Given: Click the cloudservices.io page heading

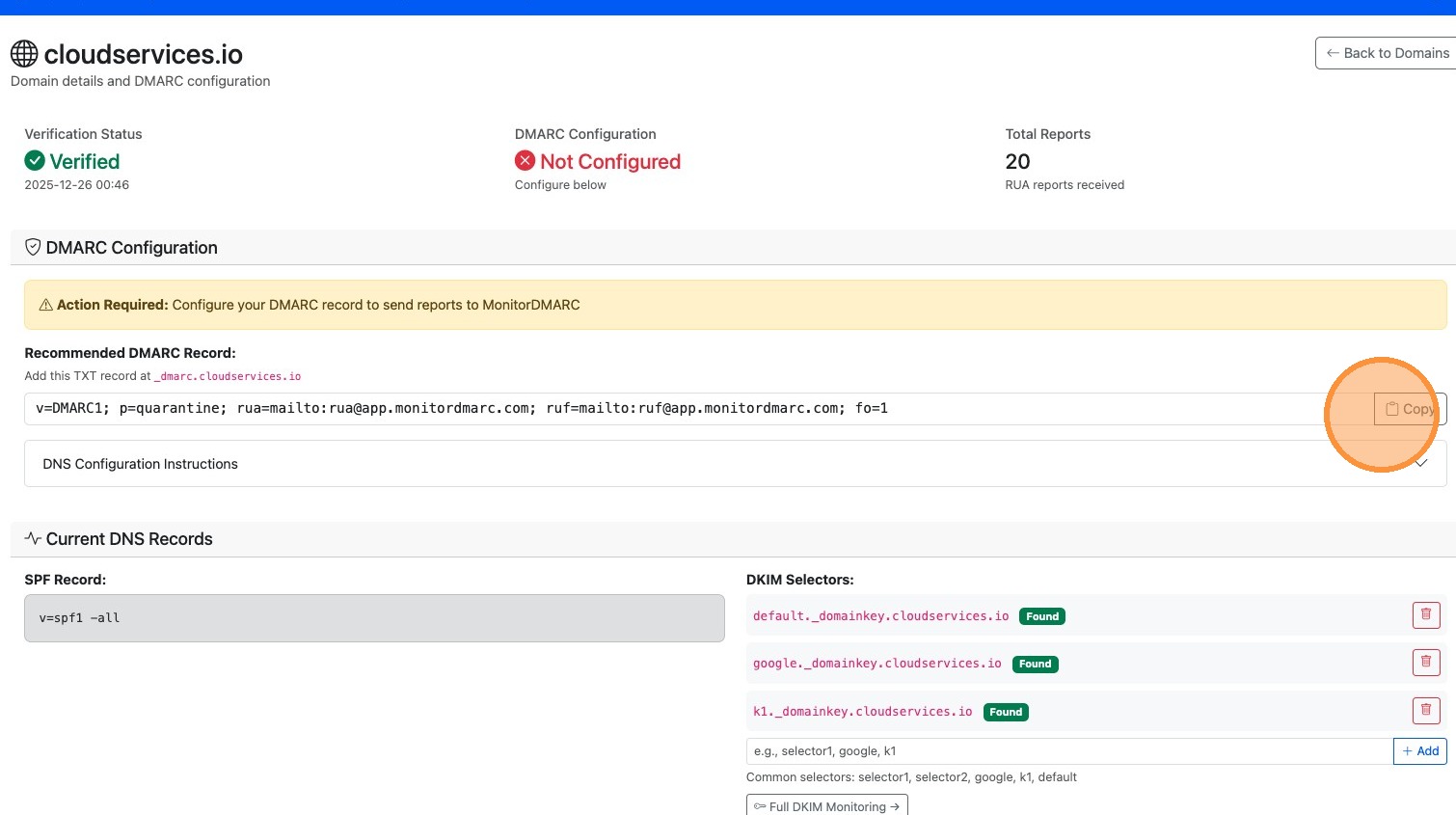Looking at the screenshot, I should pos(143,54).
